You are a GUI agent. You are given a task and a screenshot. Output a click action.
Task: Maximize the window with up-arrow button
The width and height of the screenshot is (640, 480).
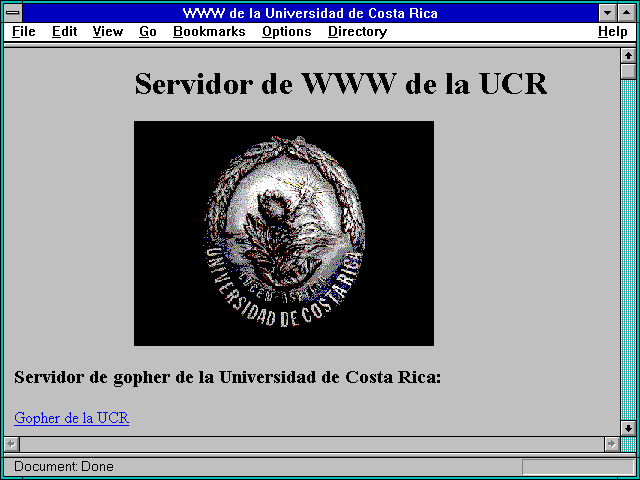(627, 13)
